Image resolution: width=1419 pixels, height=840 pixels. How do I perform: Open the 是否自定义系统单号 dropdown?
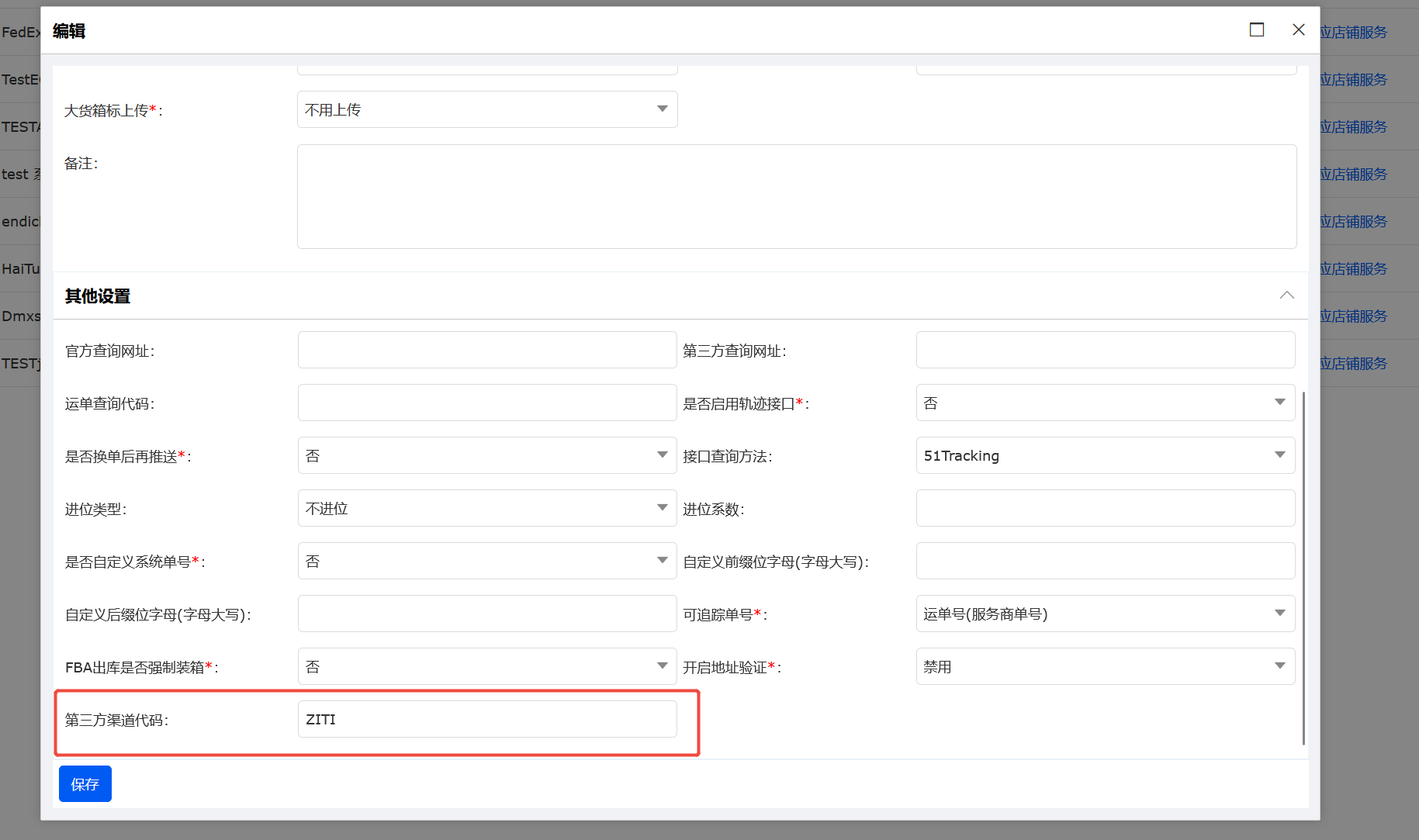pos(487,561)
